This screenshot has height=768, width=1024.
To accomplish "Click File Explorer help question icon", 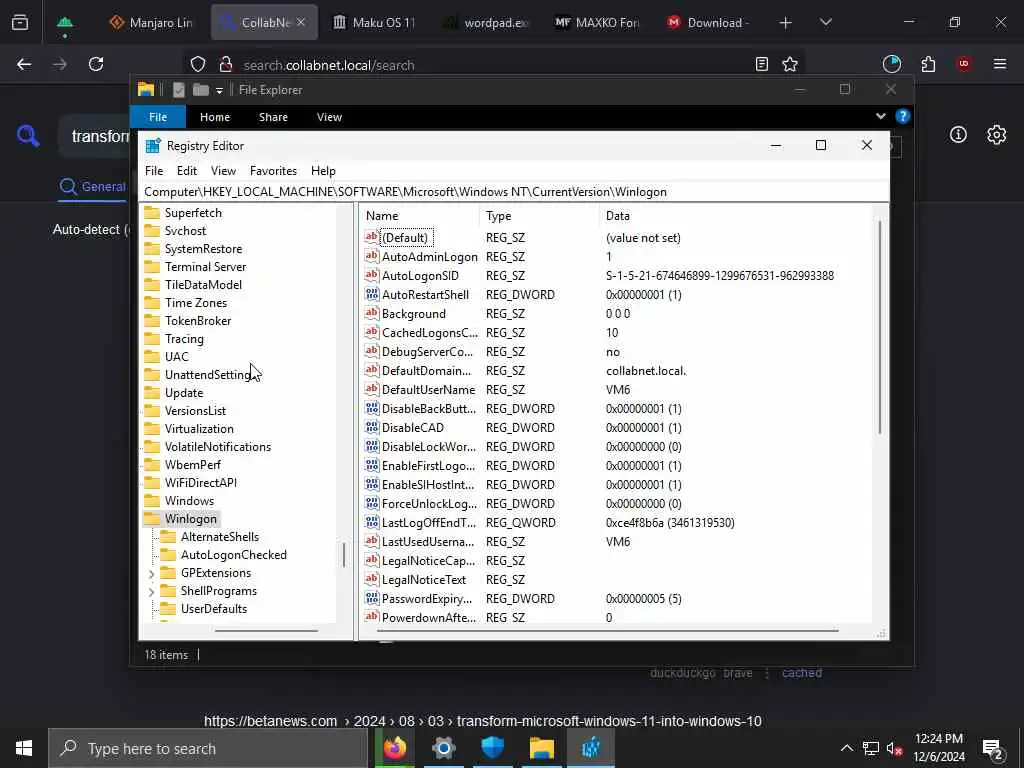I will 903,116.
